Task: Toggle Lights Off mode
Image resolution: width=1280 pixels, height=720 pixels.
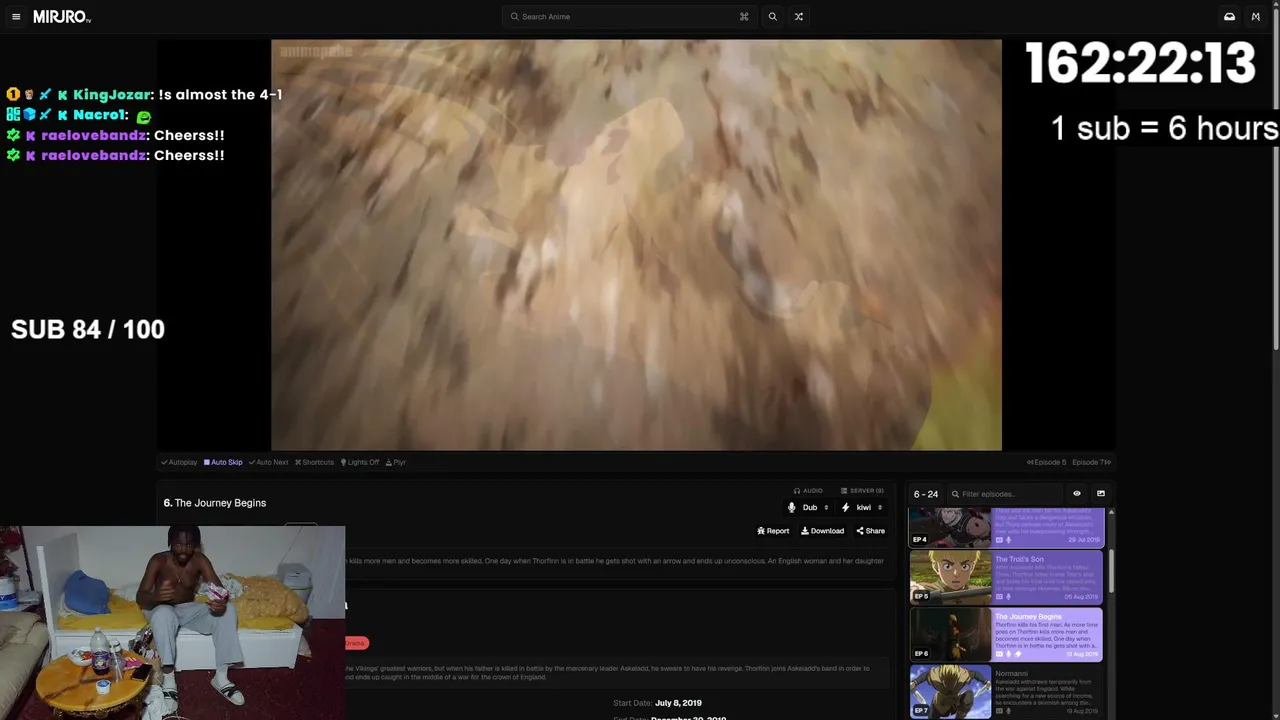Action: [x=360, y=462]
